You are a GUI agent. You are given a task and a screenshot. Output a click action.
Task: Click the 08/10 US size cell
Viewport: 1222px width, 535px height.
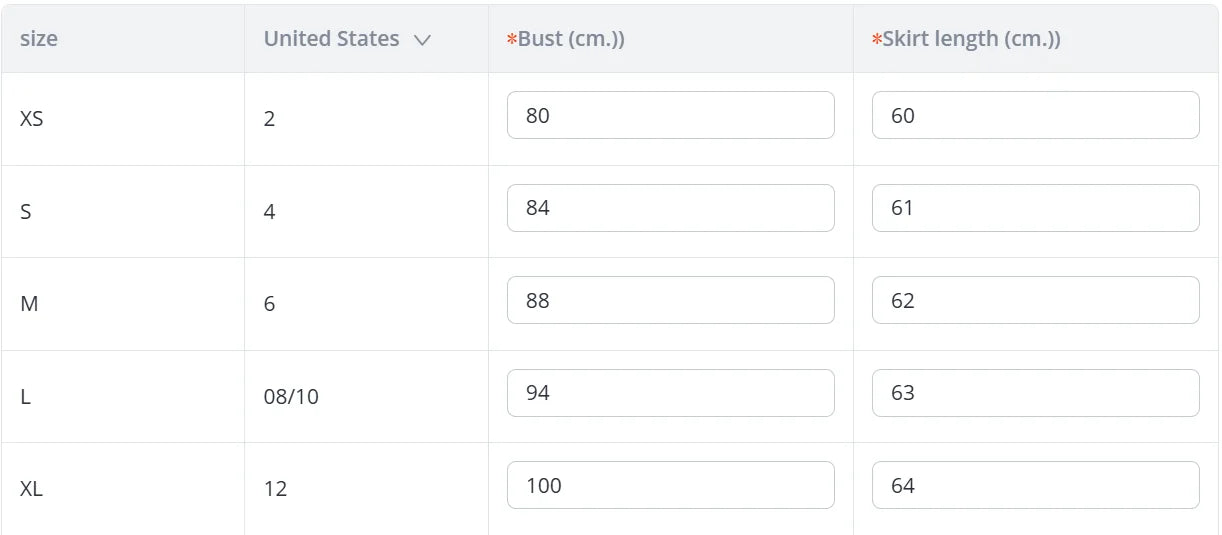[x=291, y=397]
